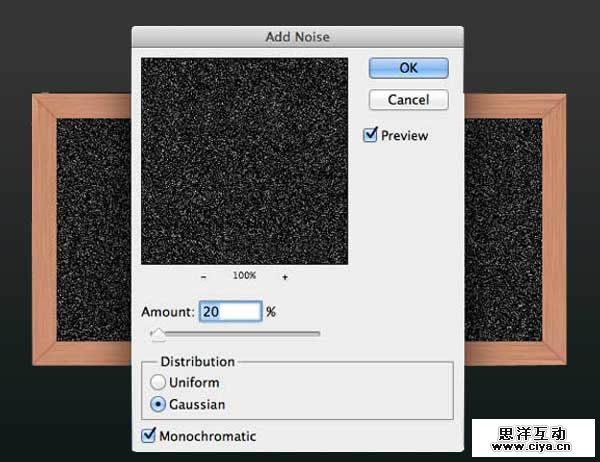Click the Add Noise dialog title bar

297,37
